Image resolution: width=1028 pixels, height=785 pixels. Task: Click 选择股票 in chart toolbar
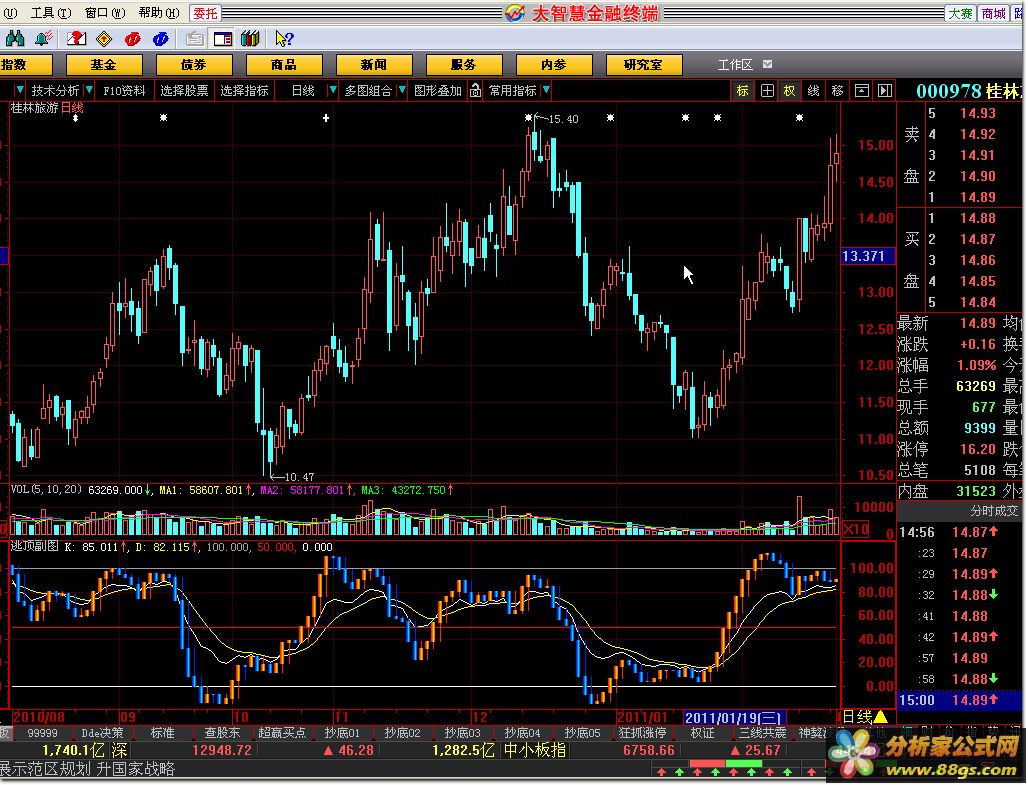pos(184,91)
